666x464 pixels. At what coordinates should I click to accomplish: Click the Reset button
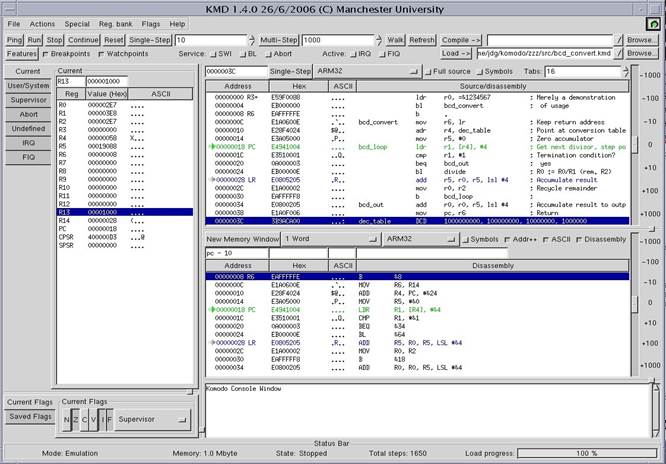[x=114, y=40]
